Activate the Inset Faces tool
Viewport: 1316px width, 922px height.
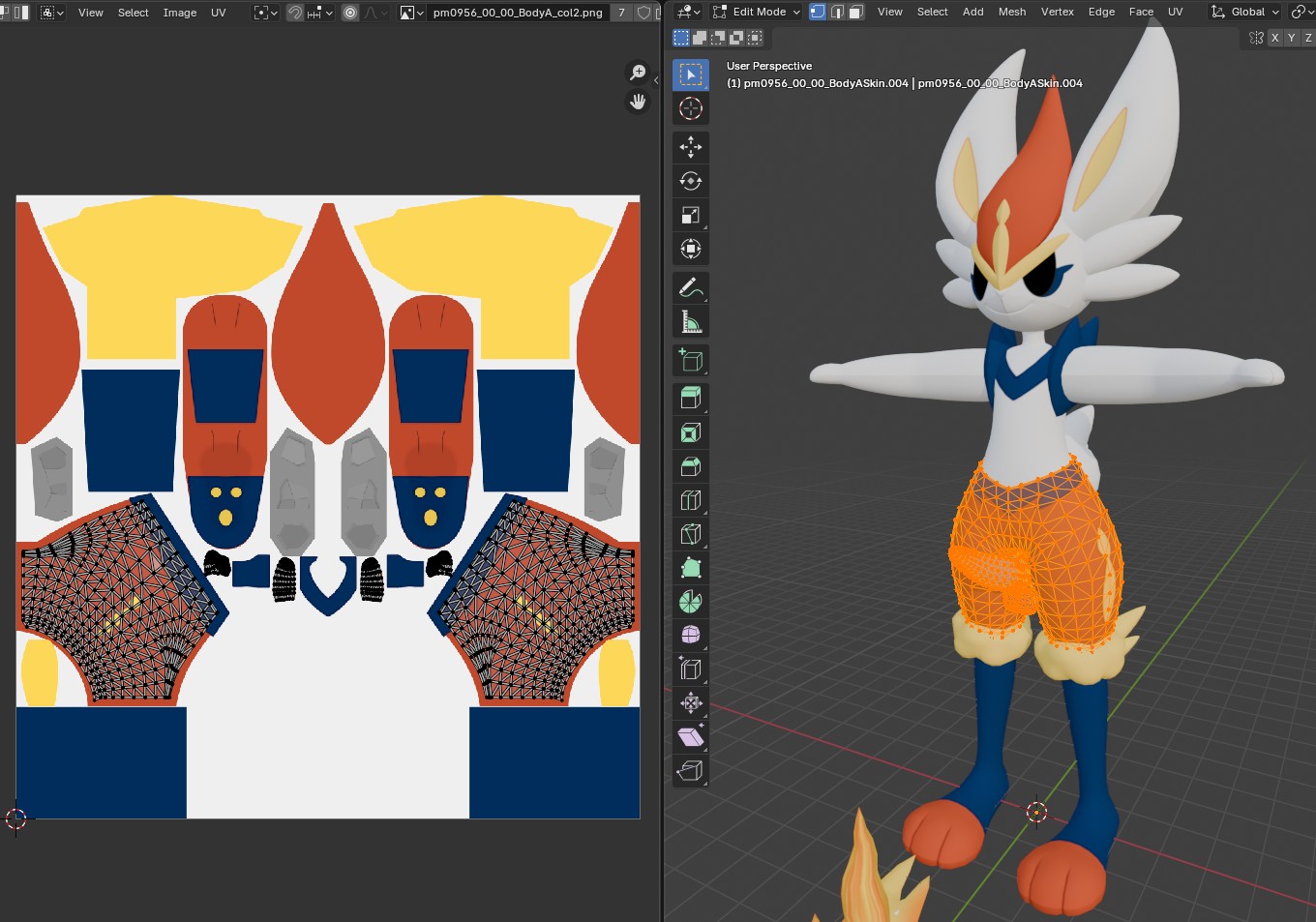pyautogui.click(x=691, y=432)
